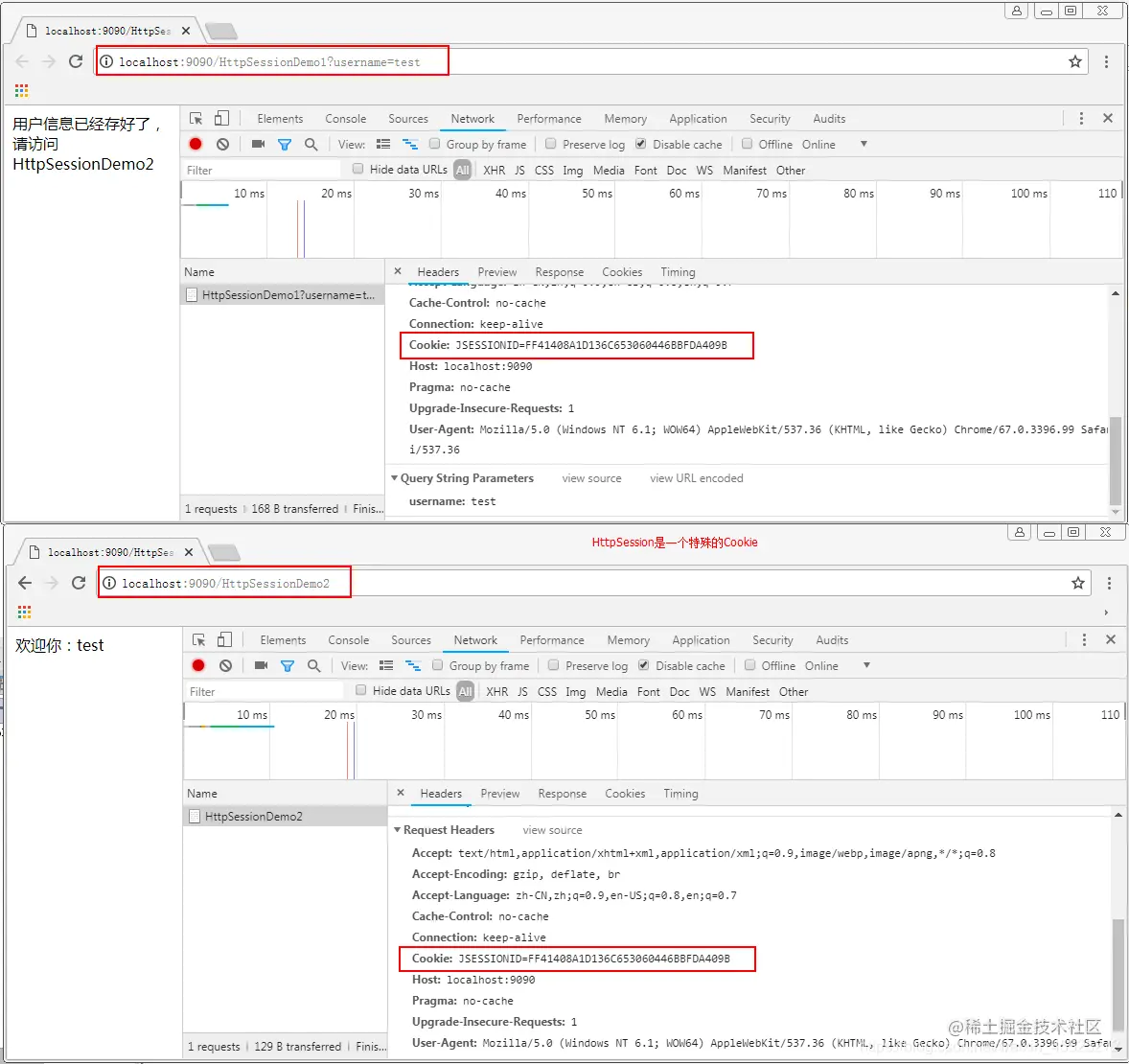Viewport: 1129px width, 1064px height.
Task: Reload the page in the top browser window
Action: point(76,61)
